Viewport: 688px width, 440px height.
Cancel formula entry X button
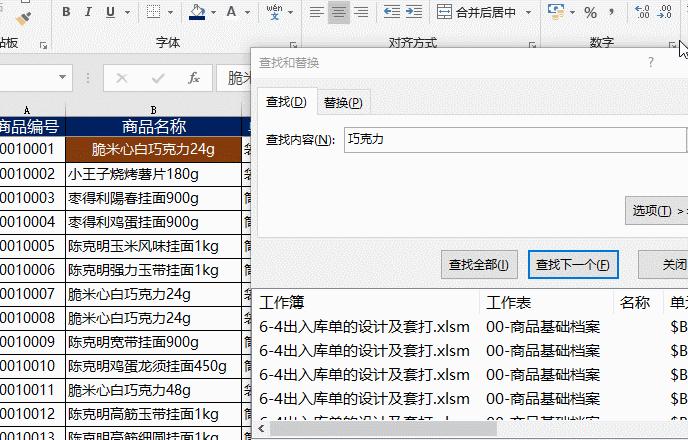pyautogui.click(x=122, y=79)
